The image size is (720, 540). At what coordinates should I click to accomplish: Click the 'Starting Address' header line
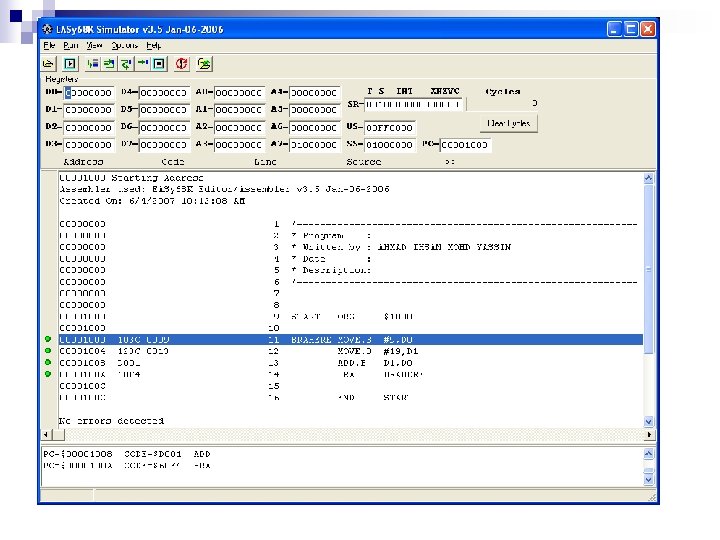pos(131,178)
